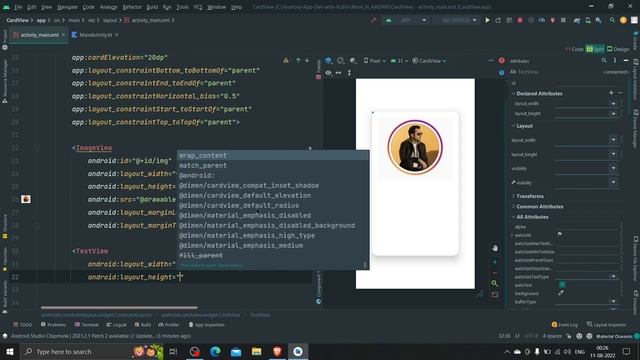
Task: Switch editor to Design view
Action: [x=618, y=49]
